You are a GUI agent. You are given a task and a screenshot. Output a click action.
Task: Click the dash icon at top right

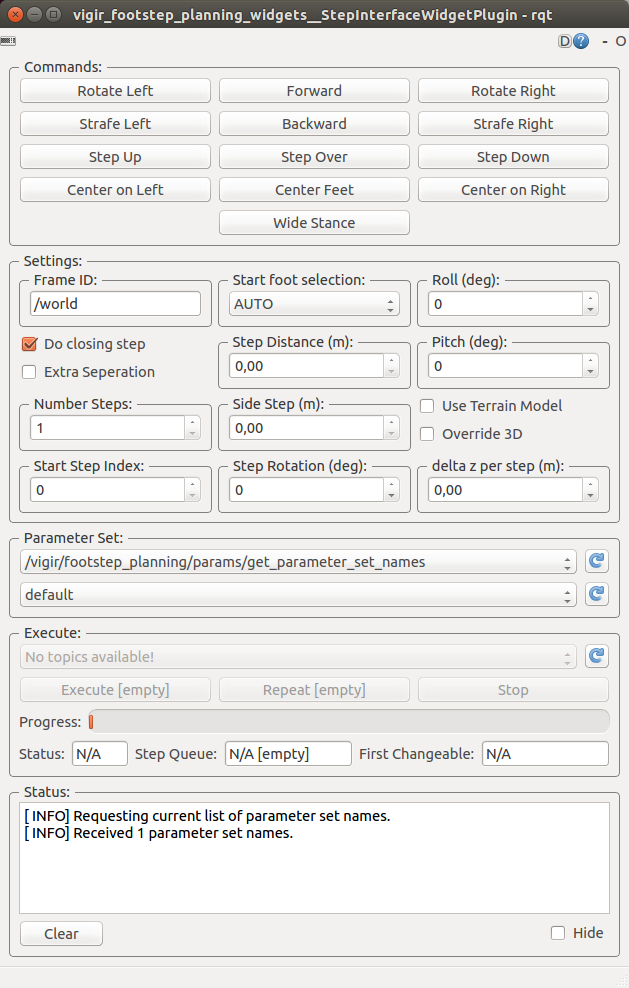click(605, 42)
